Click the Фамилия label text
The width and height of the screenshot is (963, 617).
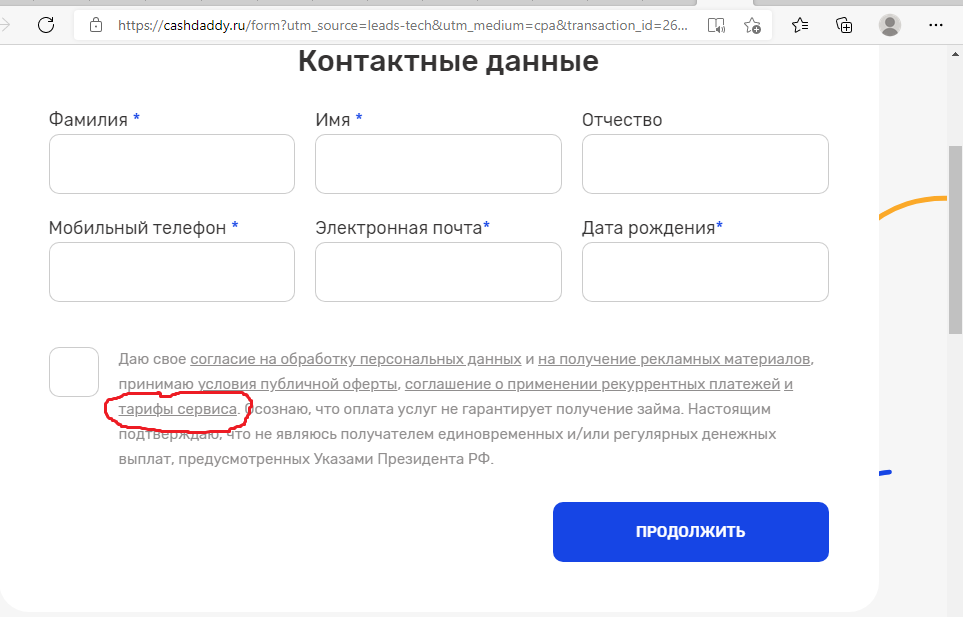(88, 119)
